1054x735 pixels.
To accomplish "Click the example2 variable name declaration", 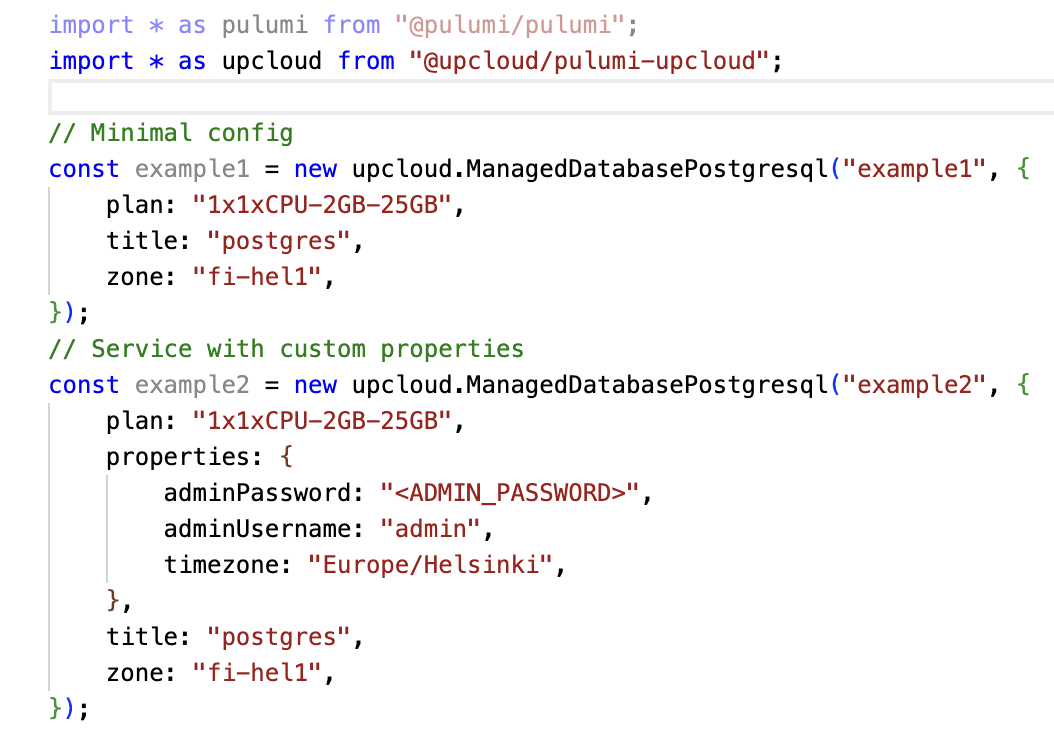I will 177,385.
